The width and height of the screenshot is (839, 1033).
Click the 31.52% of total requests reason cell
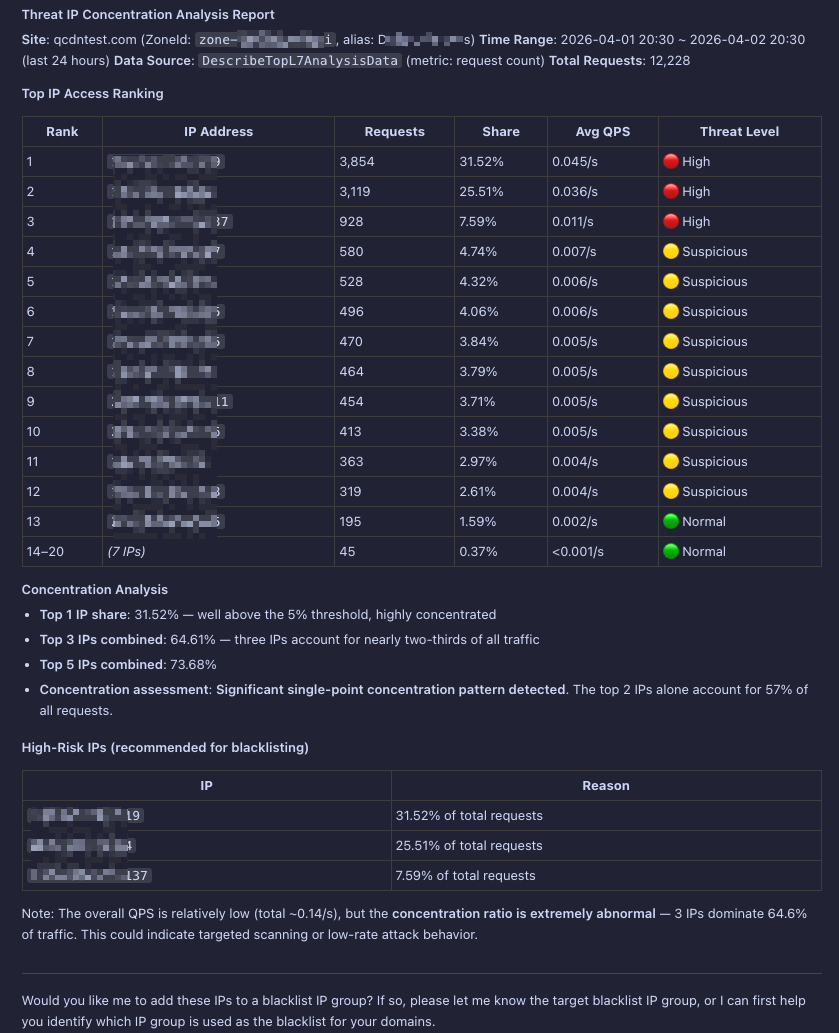469,815
